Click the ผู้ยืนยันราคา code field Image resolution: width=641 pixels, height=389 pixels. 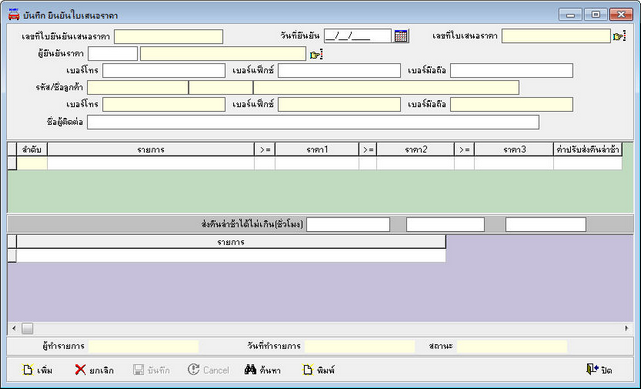tap(113, 54)
